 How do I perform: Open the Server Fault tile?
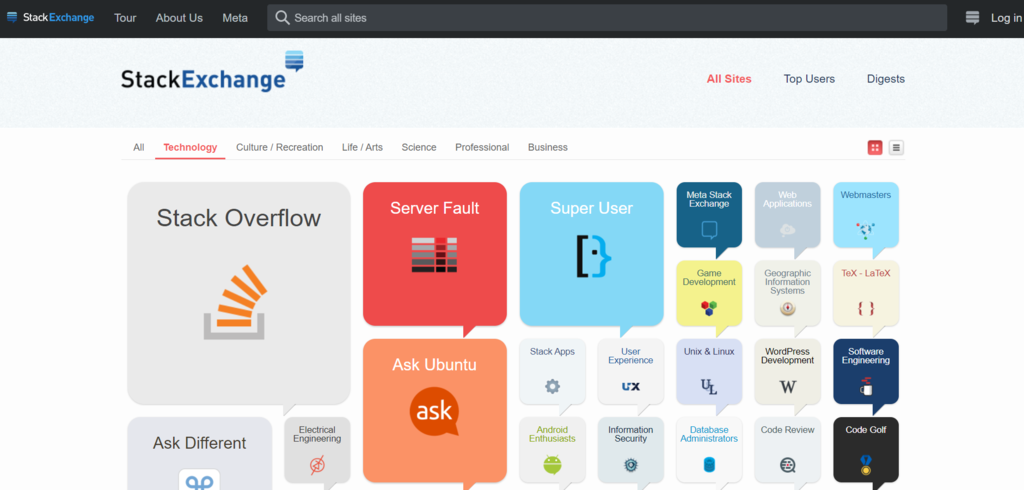435,253
